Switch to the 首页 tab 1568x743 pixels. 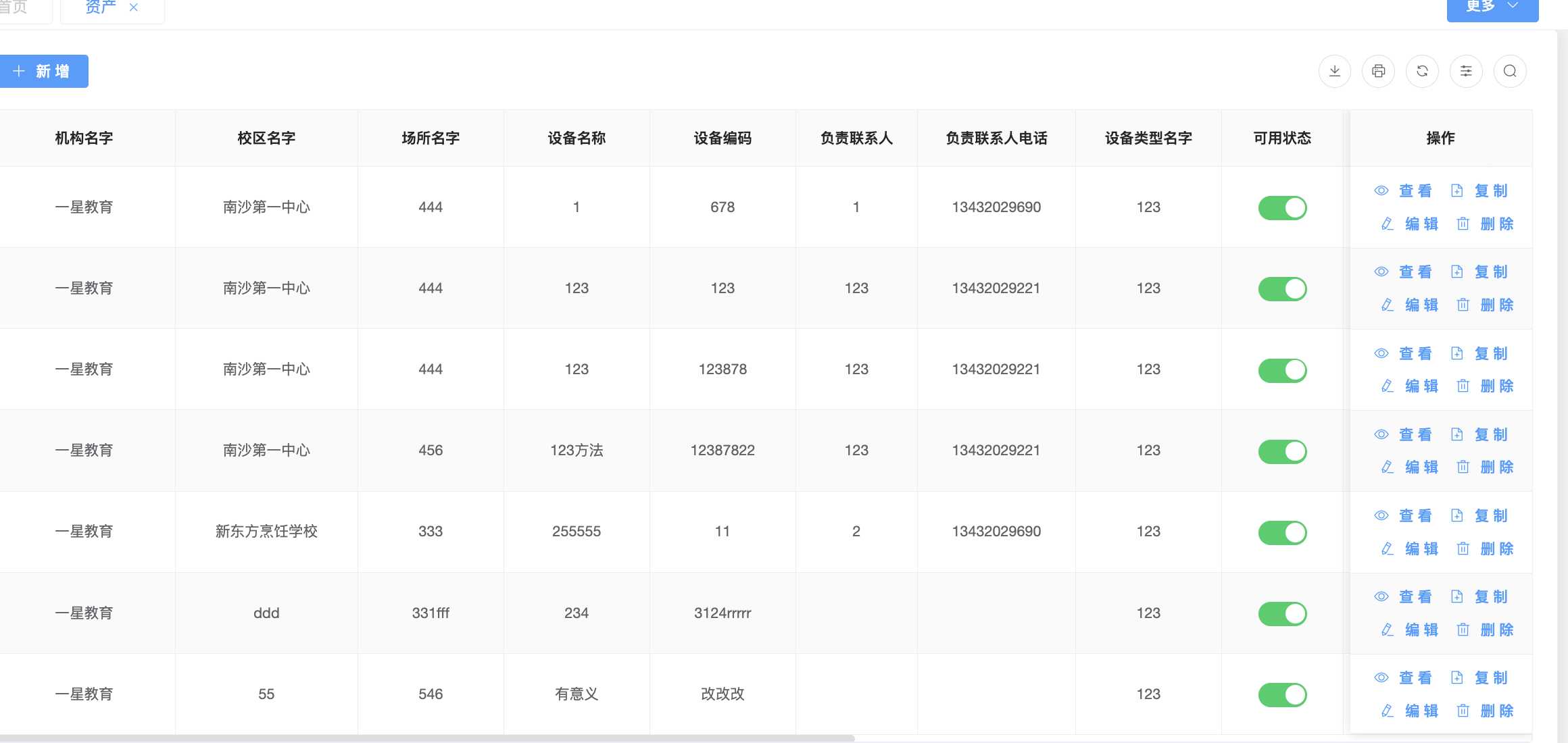tap(14, 7)
